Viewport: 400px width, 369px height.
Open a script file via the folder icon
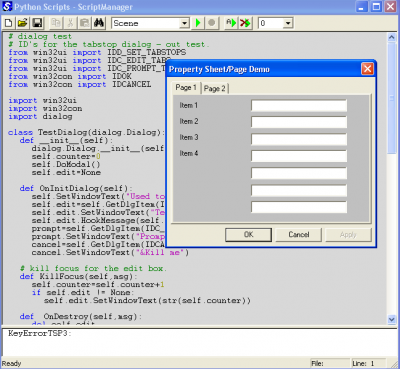23,23
